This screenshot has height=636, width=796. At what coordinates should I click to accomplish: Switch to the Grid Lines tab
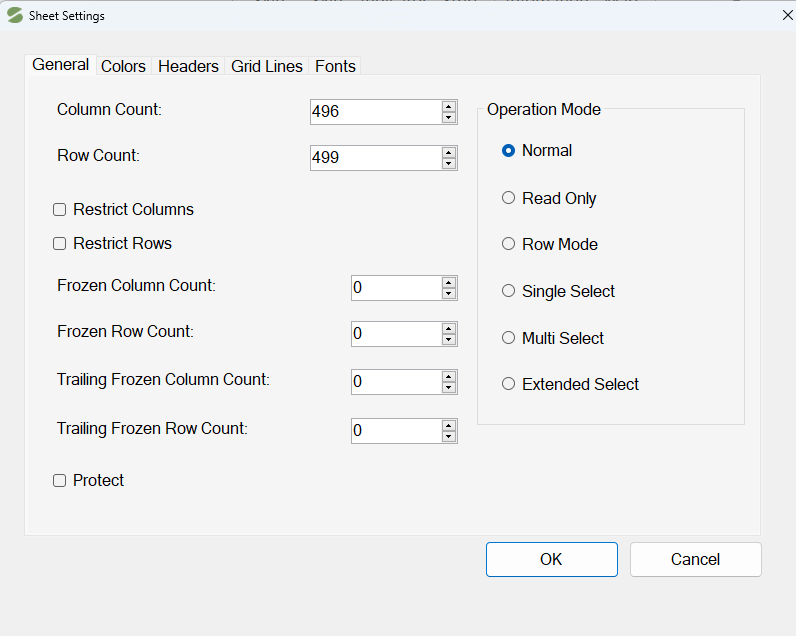pyautogui.click(x=267, y=66)
